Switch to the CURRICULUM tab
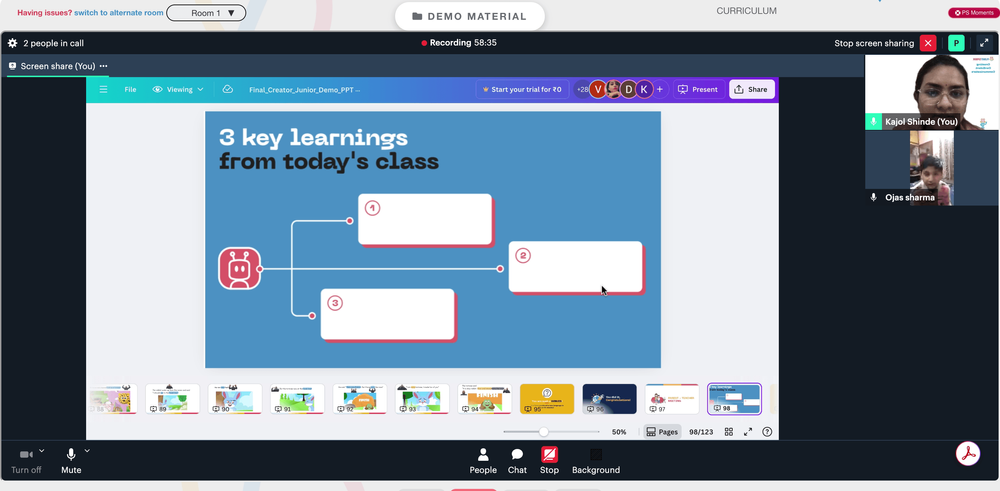This screenshot has width=1000, height=491. pos(746,11)
